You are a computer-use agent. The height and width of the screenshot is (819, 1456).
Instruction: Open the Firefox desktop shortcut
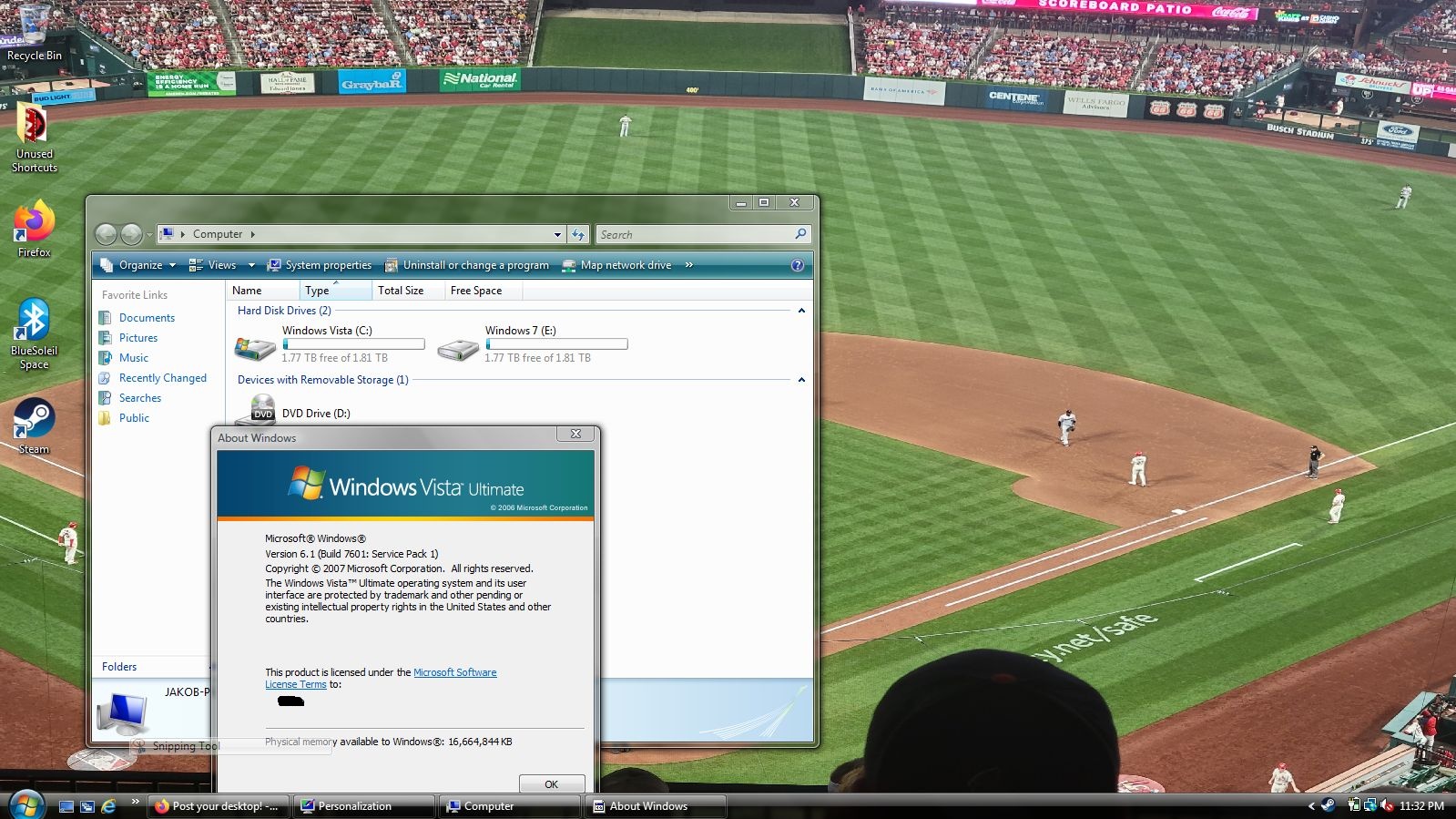point(34,224)
